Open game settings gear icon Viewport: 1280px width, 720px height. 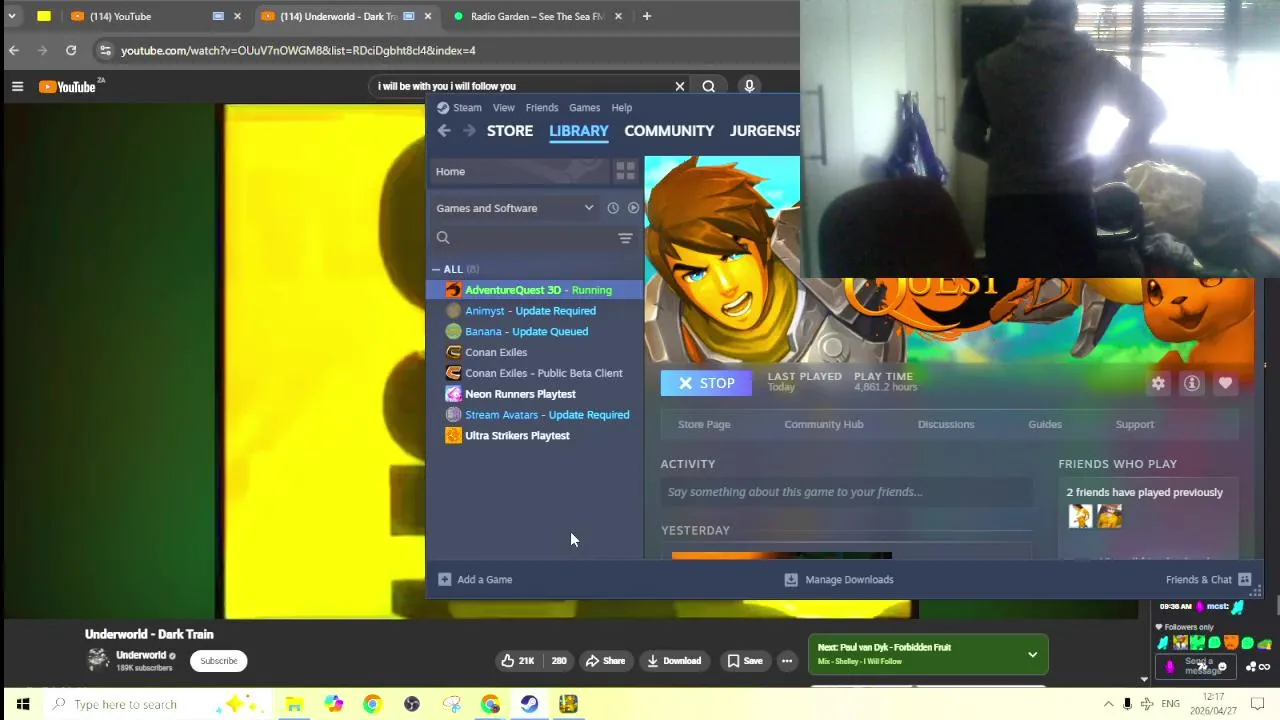coord(1158,383)
